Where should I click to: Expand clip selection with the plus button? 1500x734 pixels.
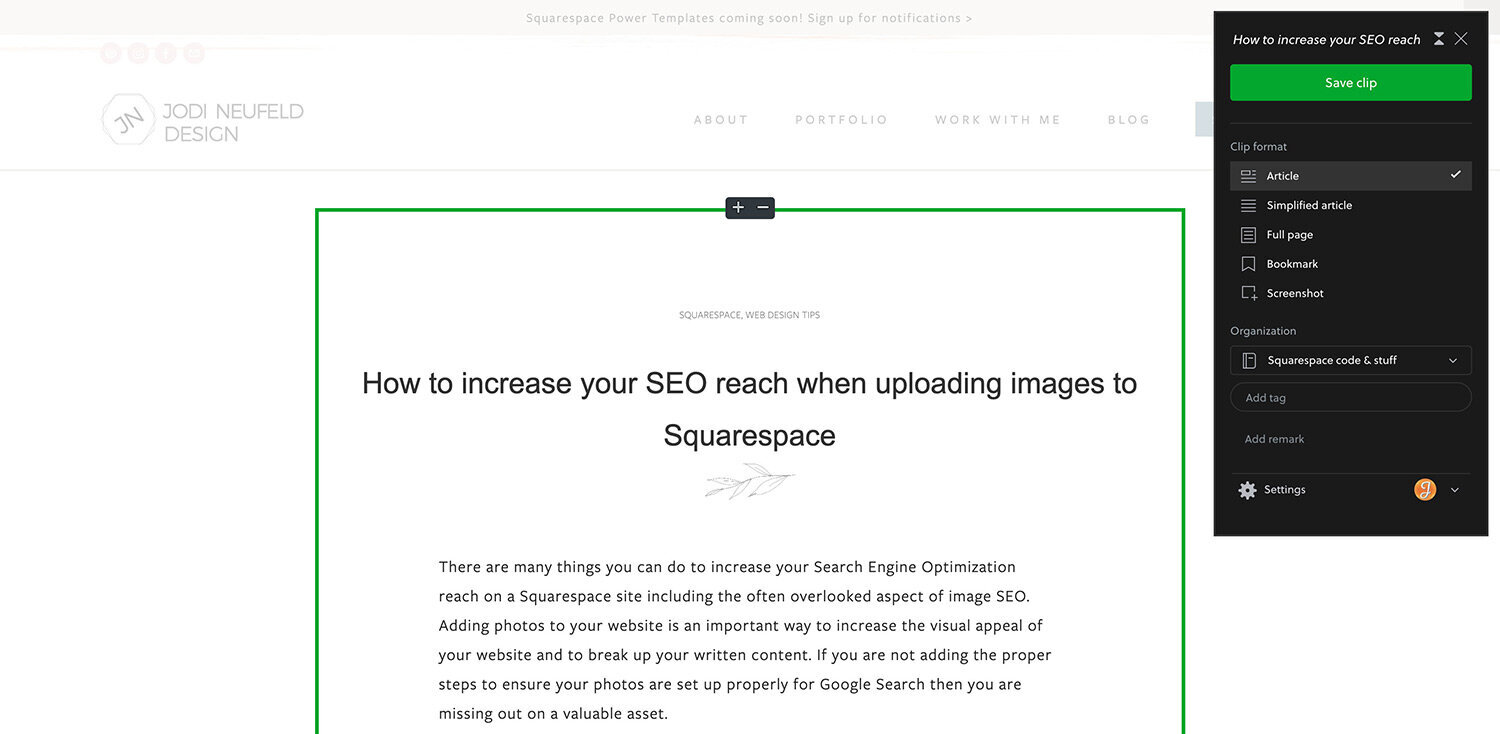click(738, 207)
